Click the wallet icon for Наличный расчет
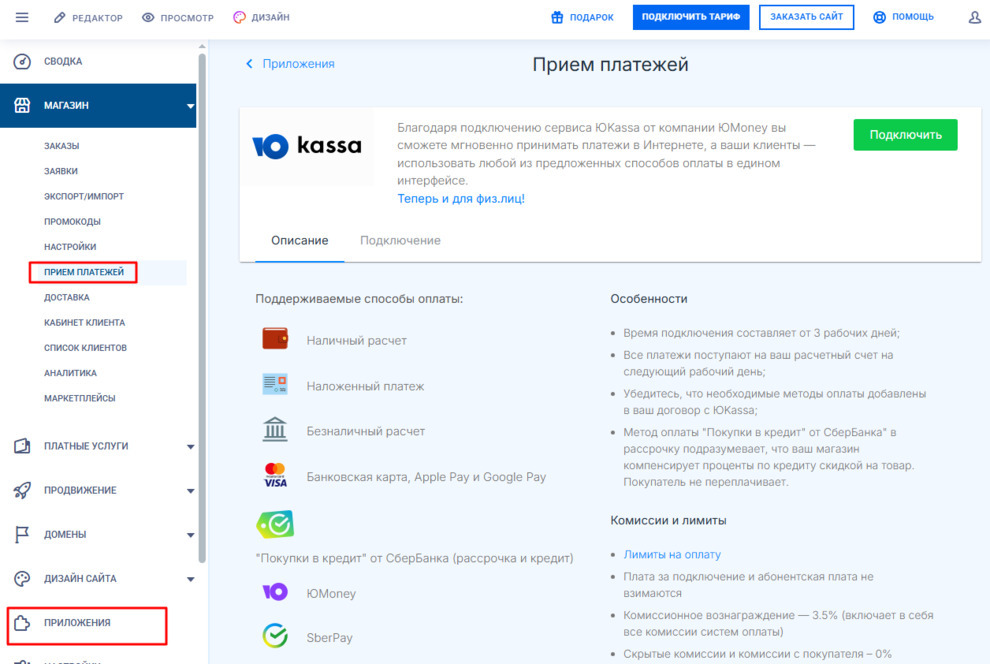990x664 pixels. coord(275,339)
